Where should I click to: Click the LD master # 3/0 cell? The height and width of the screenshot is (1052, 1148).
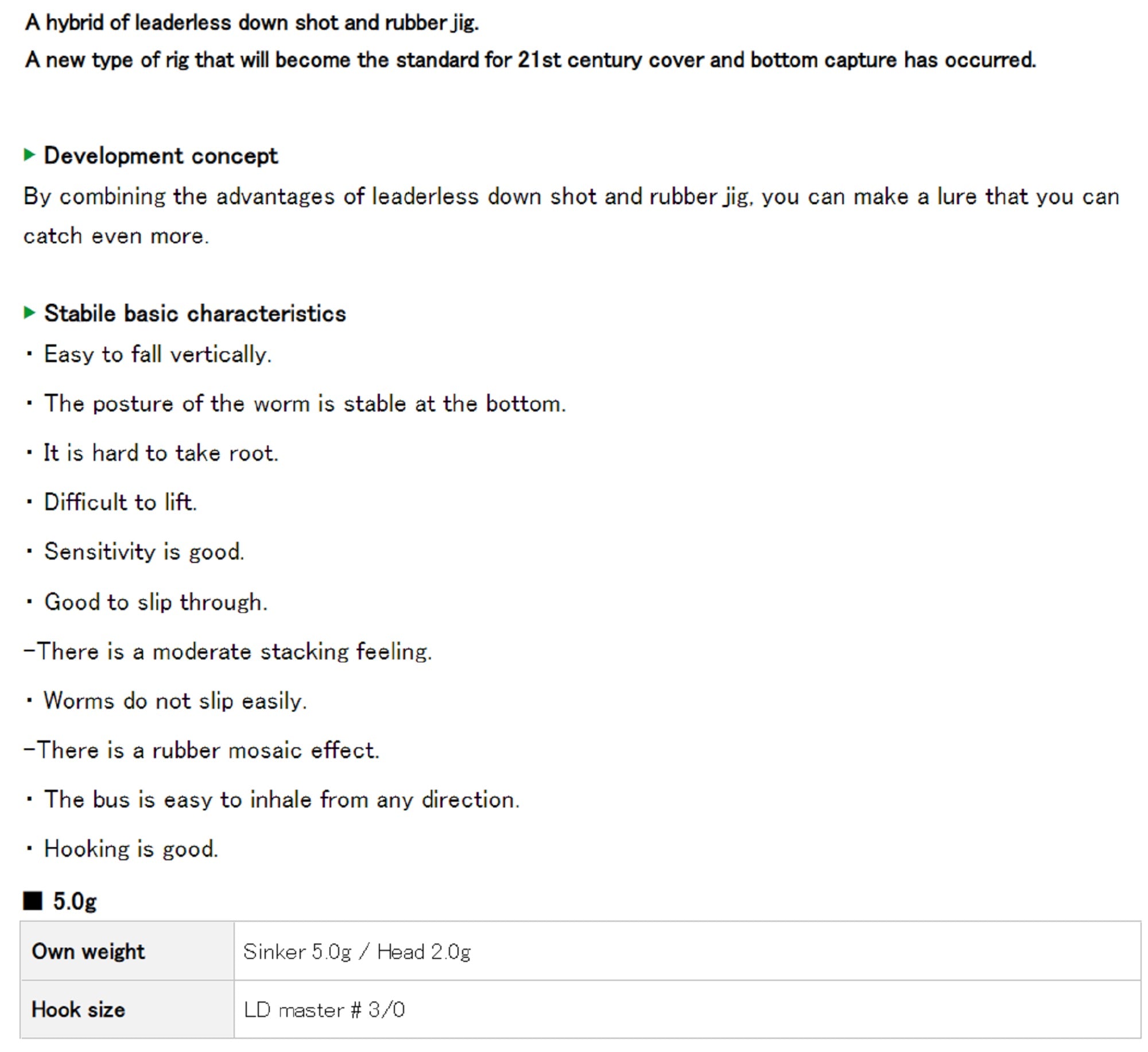(x=324, y=1010)
